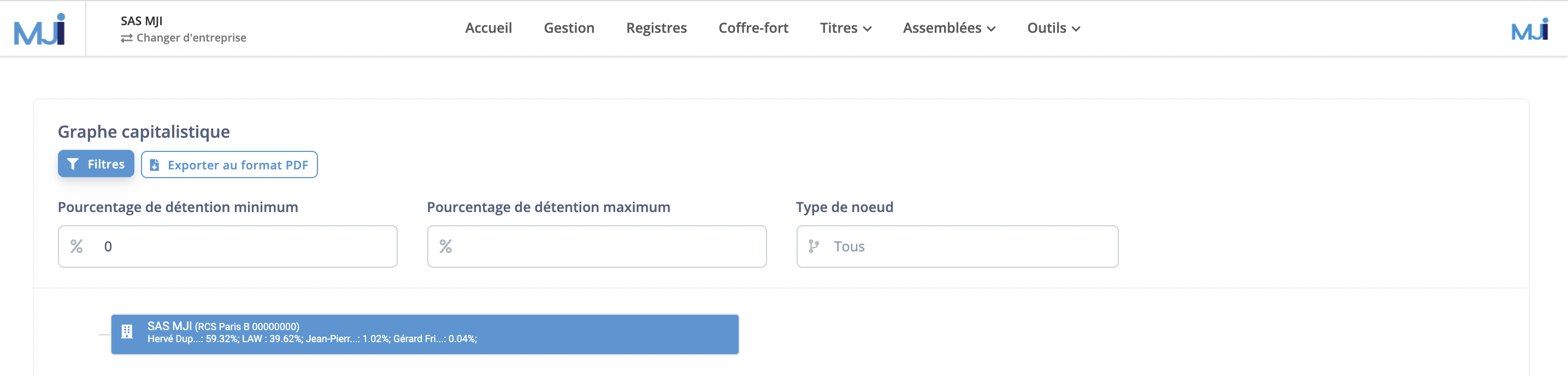Click the Pourcentage de détention maximum input field
This screenshot has width=1568, height=376.
tap(597, 246)
